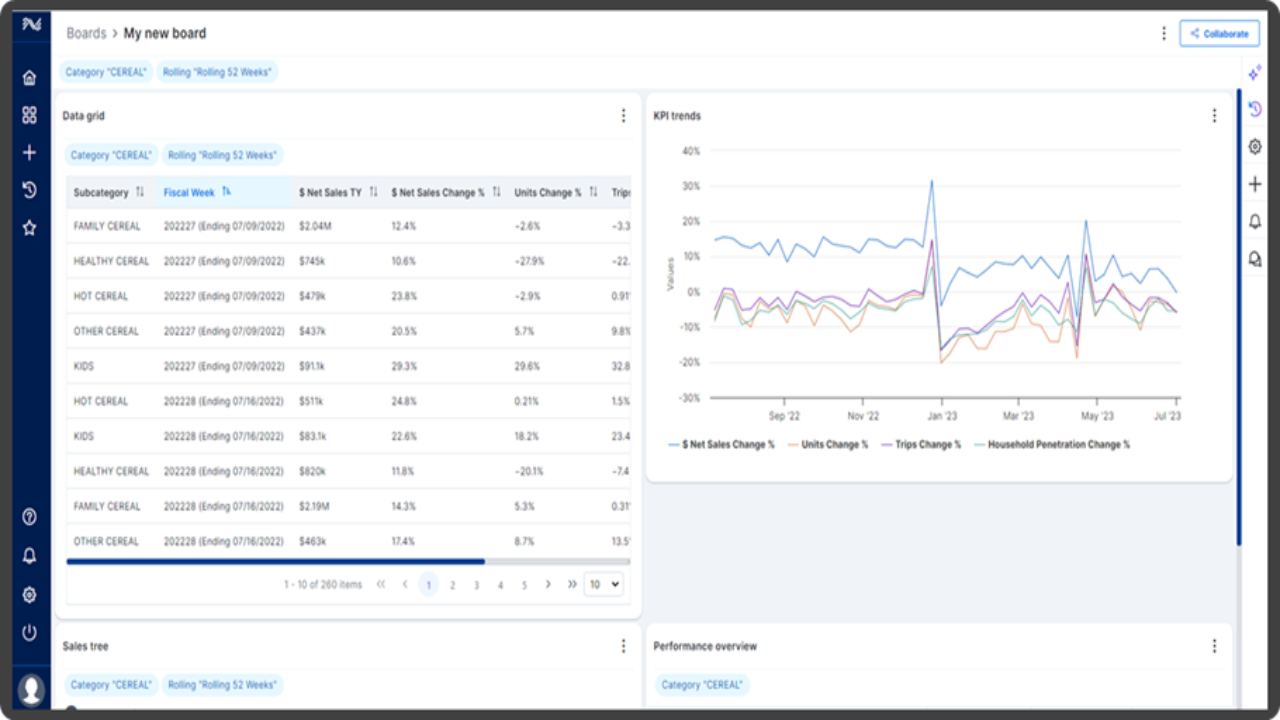
Task: Sort by Fiscal Week column
Action: [x=226, y=192]
